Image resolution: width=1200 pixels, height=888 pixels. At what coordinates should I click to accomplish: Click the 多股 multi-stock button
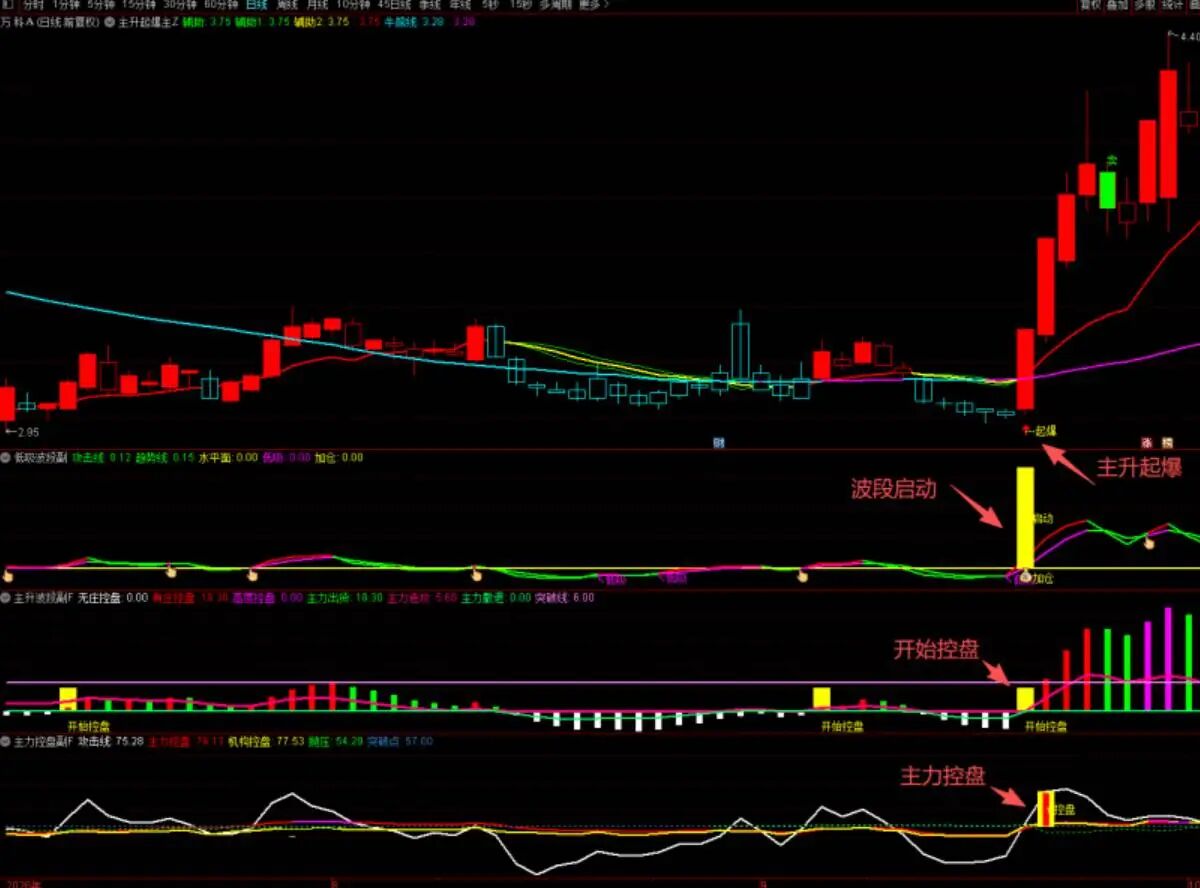pos(1144,5)
